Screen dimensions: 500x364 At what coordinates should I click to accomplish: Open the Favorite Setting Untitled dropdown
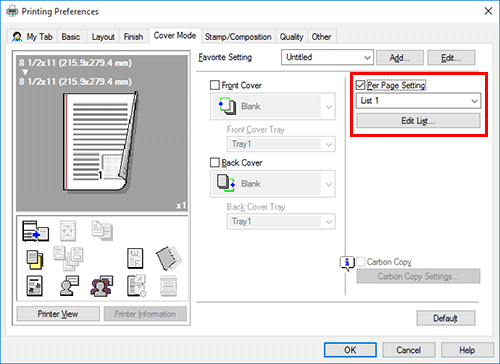pos(327,57)
